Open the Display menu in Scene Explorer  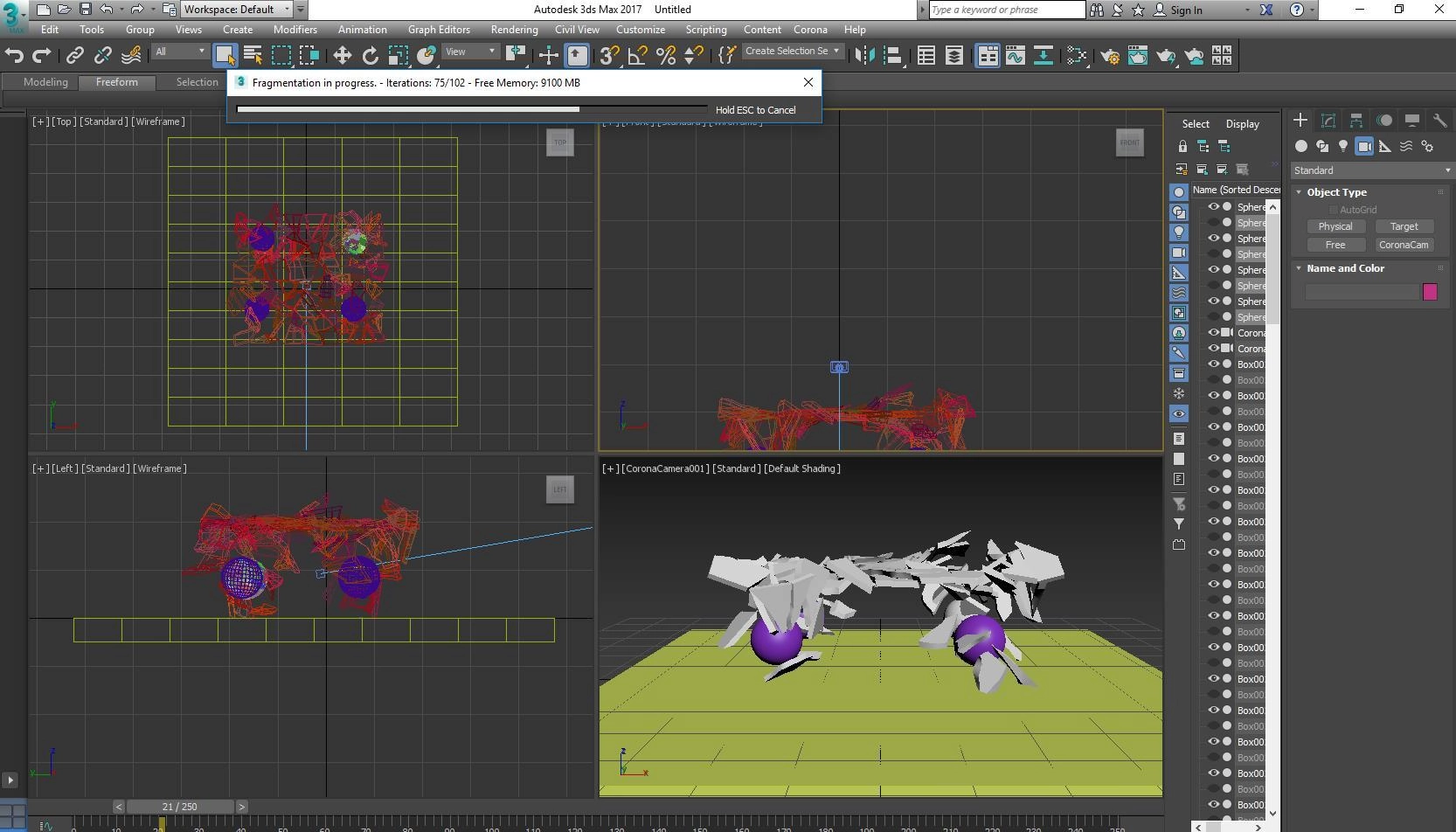click(x=1242, y=124)
